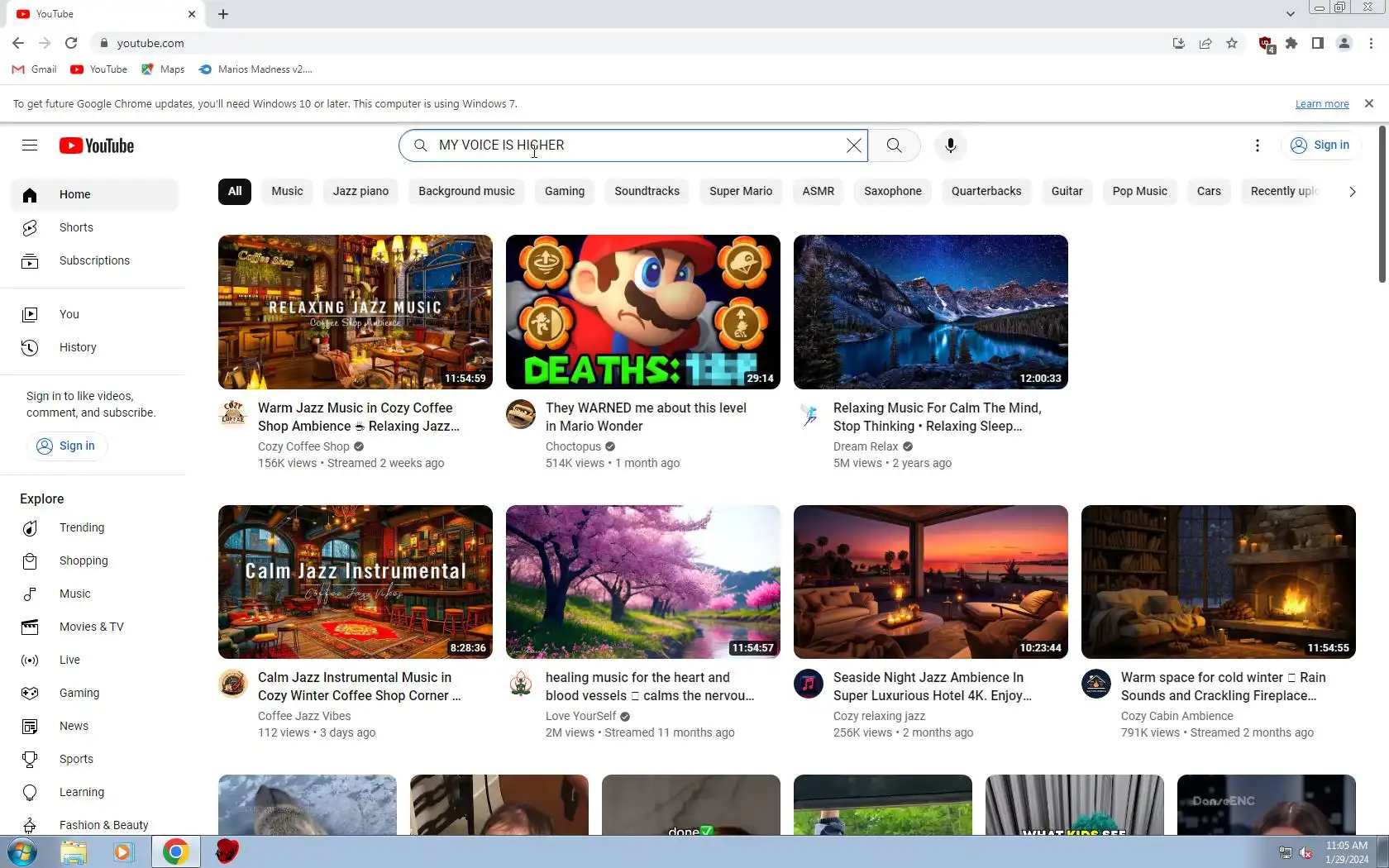Viewport: 1389px width, 868px height.
Task: Open Chrome tab search dropdown arrow
Action: (1290, 14)
